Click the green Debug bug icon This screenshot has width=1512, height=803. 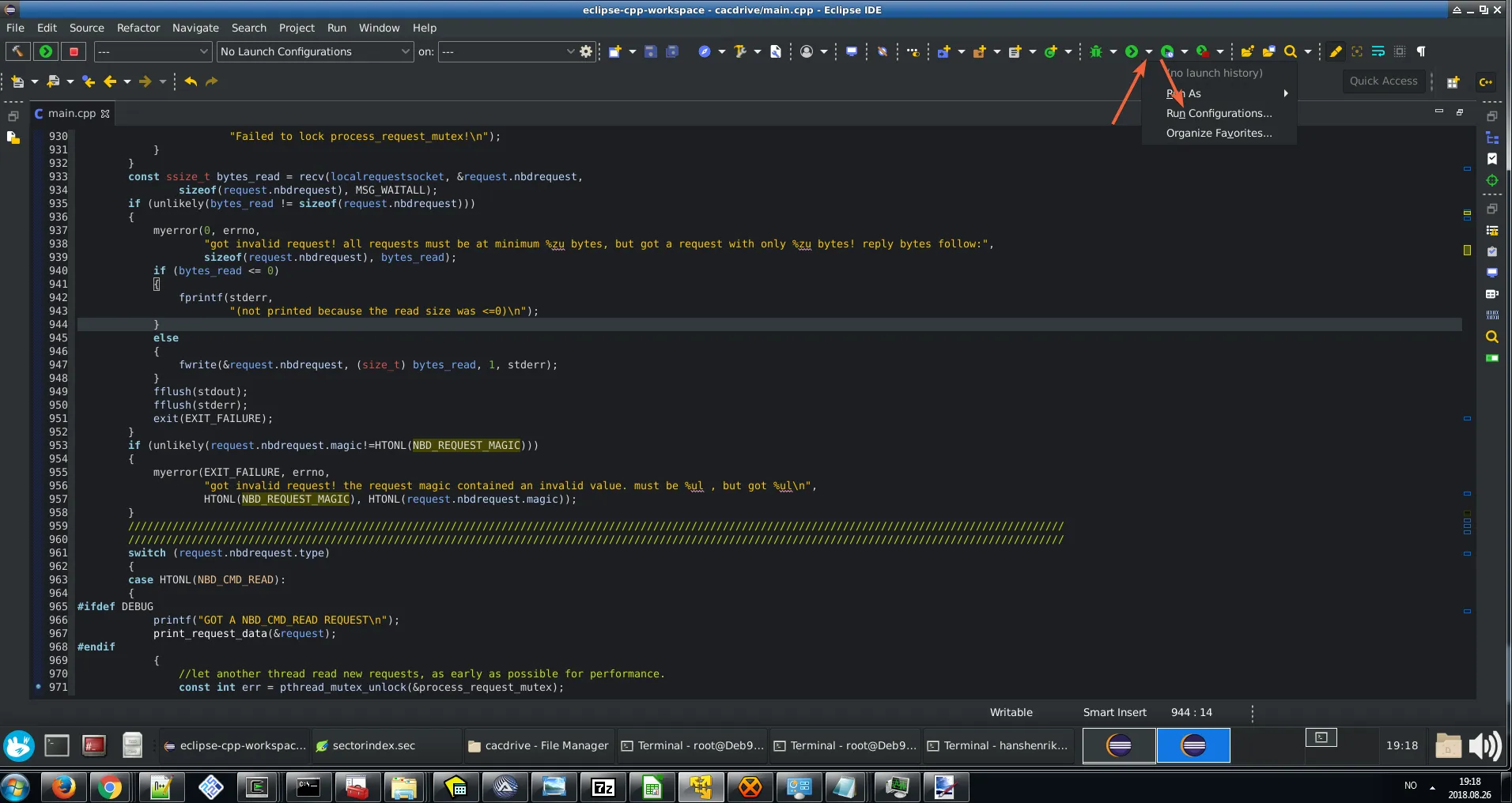[1096, 51]
